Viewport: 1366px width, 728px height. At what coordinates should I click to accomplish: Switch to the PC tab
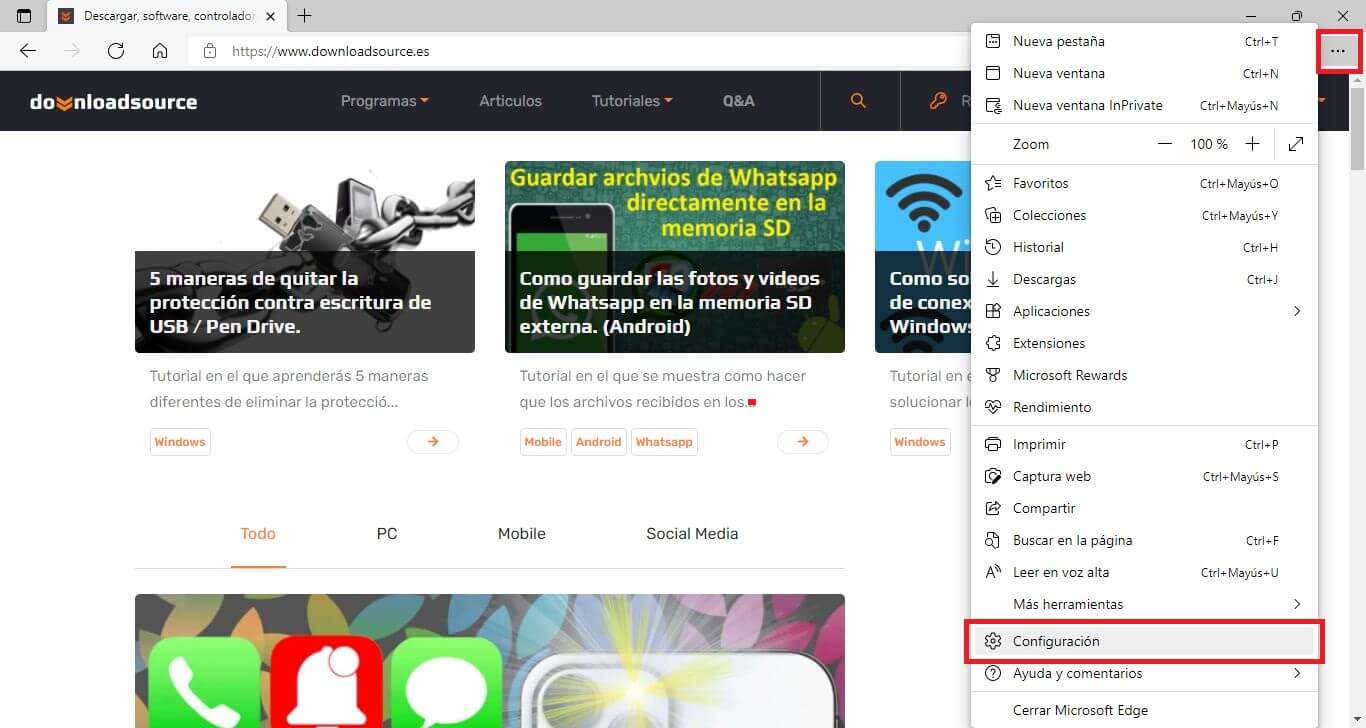click(387, 534)
